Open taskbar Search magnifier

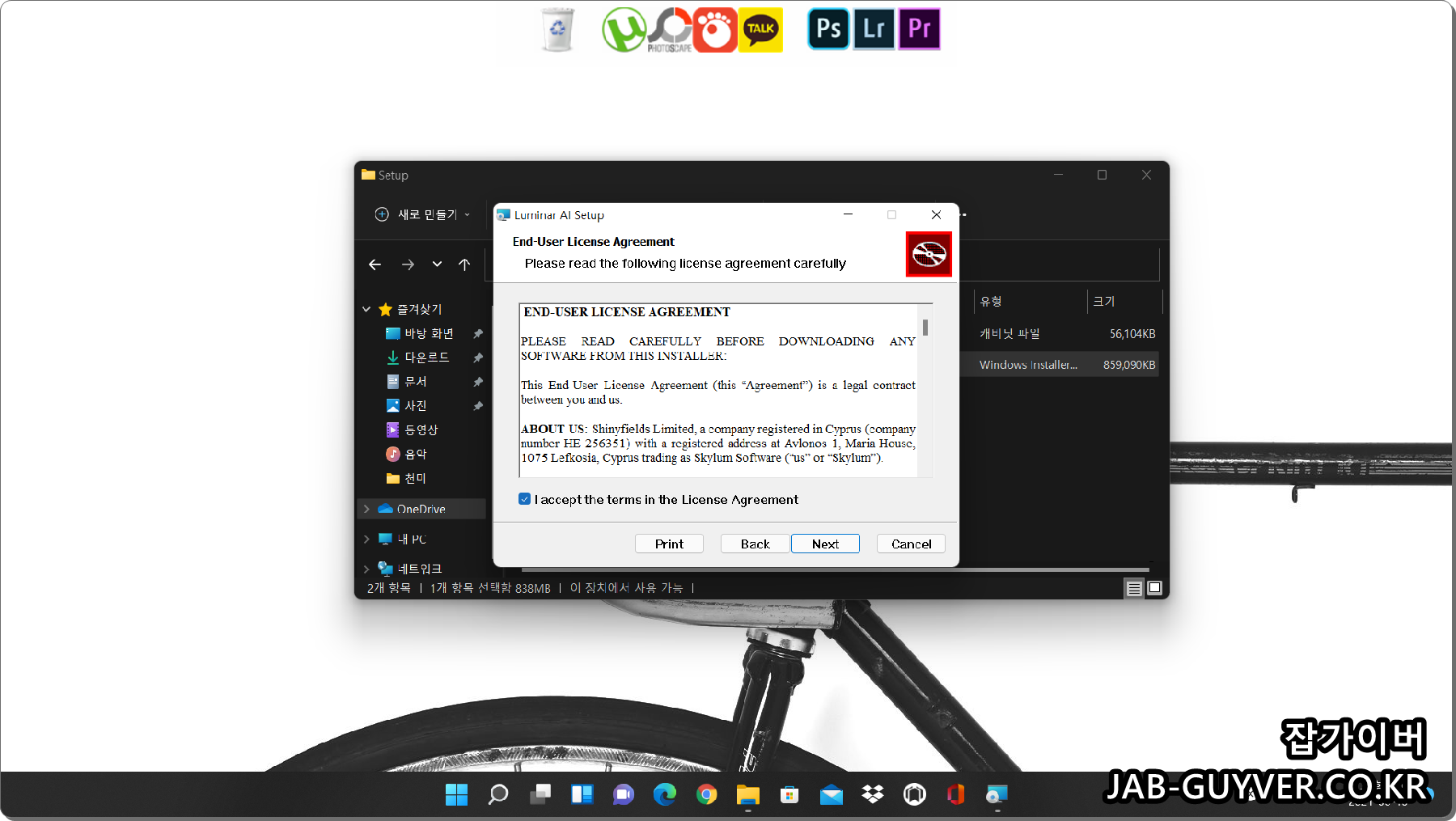(x=498, y=795)
